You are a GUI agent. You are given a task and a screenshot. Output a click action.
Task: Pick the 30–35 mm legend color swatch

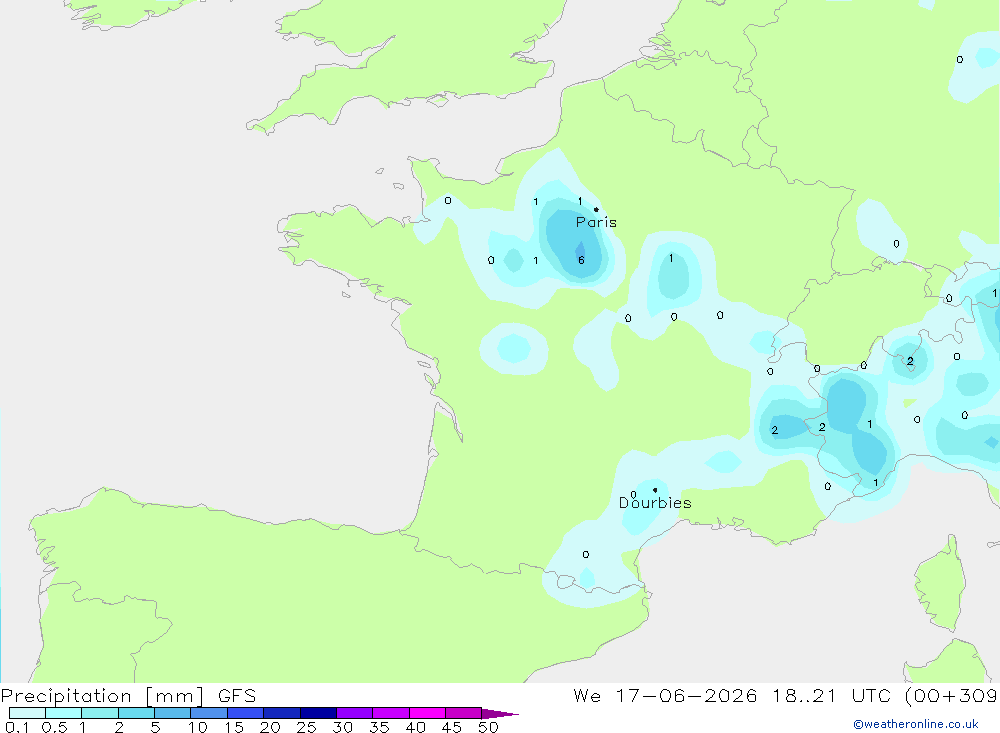click(x=355, y=713)
